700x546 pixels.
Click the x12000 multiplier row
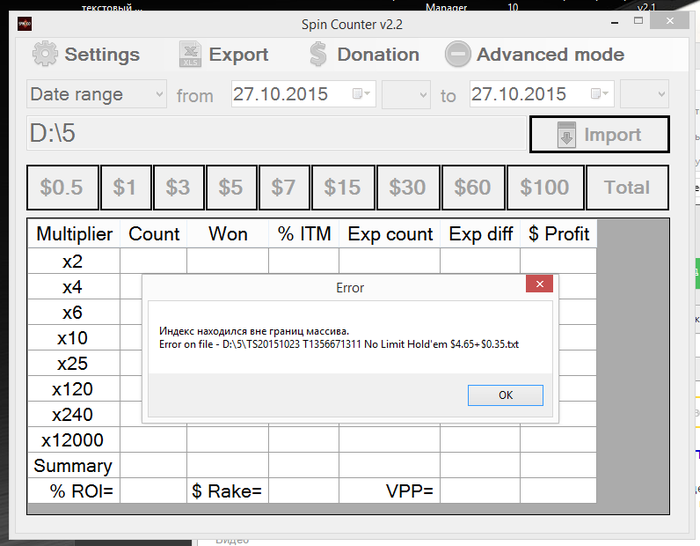pos(72,440)
